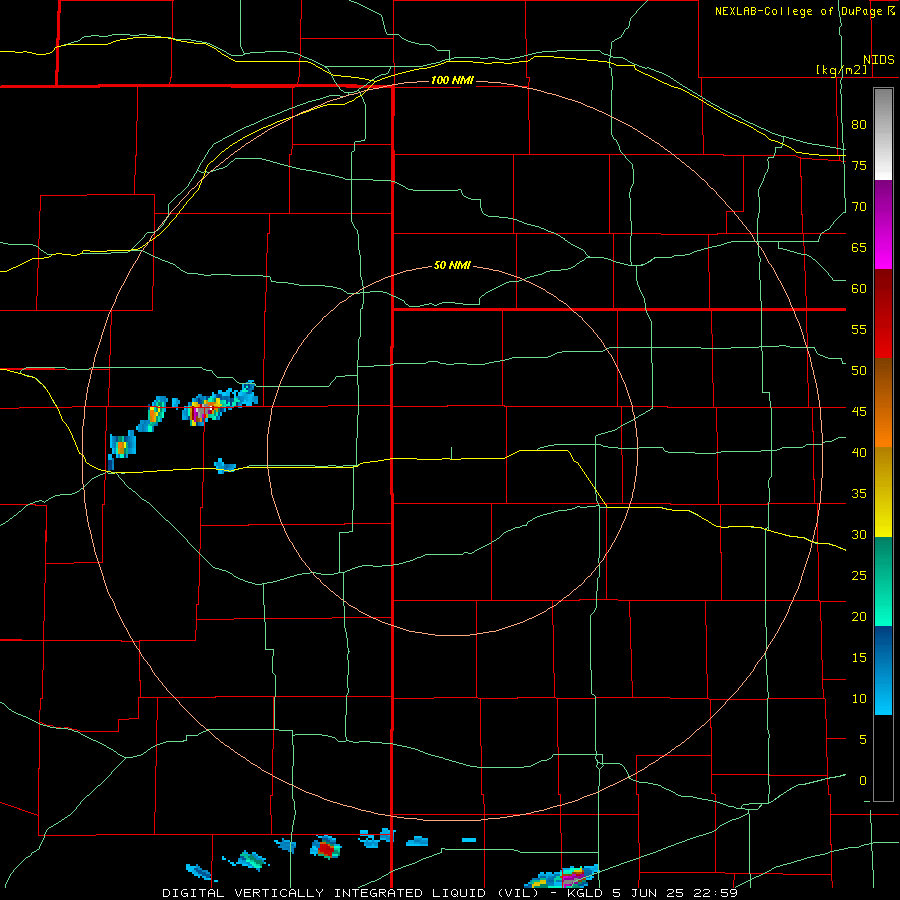Pick the magenta-purple segment of the color bar
900x900 pixels.
coord(883,225)
